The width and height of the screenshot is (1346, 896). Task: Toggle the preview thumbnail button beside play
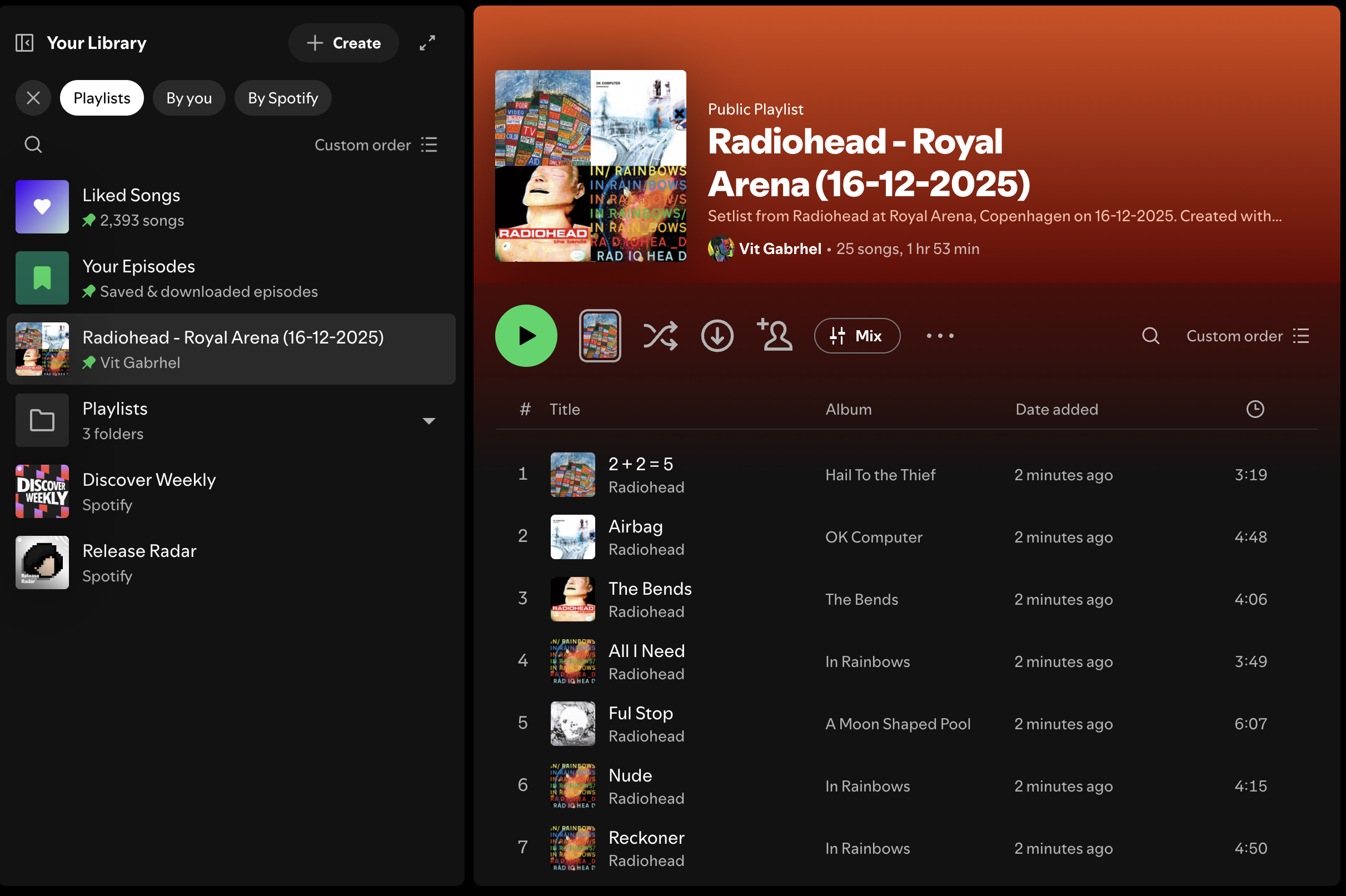pyautogui.click(x=600, y=336)
